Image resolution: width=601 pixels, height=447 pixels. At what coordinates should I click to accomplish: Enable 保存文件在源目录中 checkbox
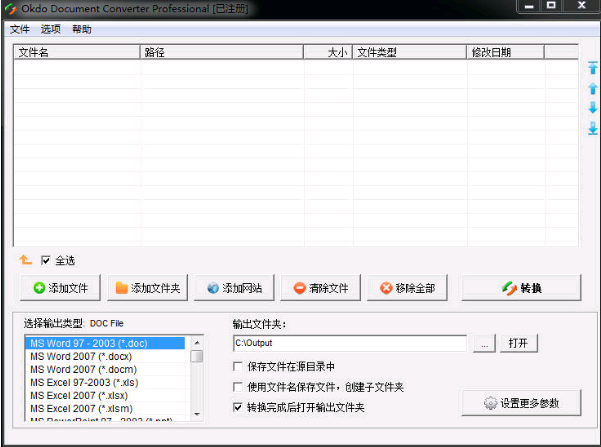[238, 366]
